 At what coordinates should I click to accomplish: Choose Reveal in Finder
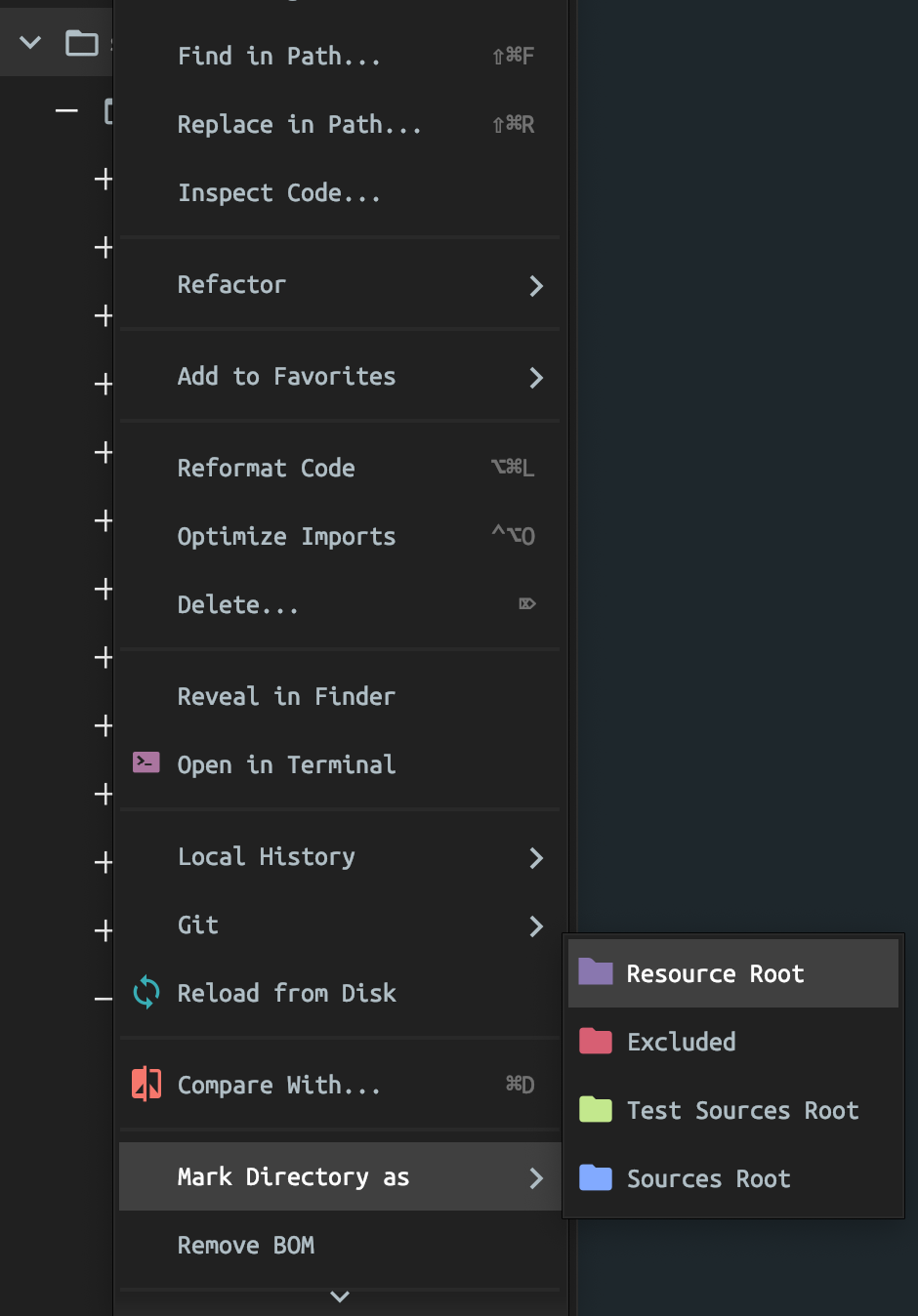point(286,696)
